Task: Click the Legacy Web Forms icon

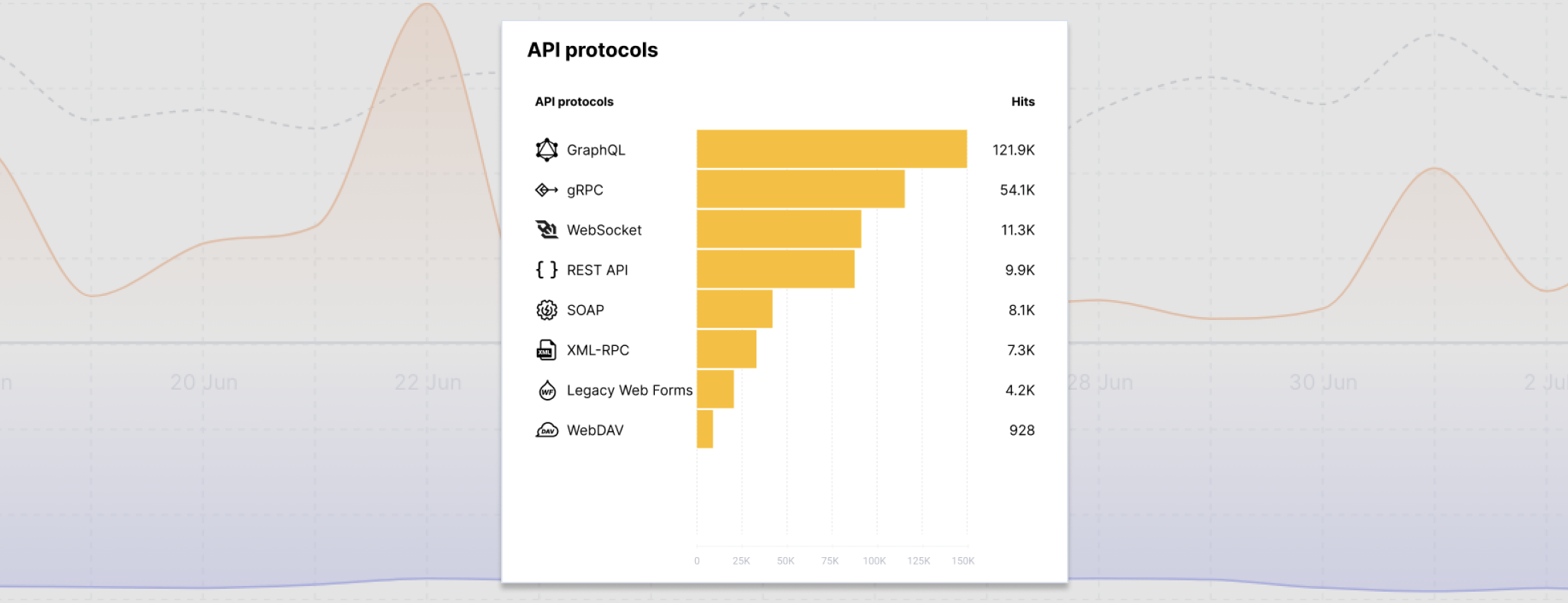Action: coord(547,390)
